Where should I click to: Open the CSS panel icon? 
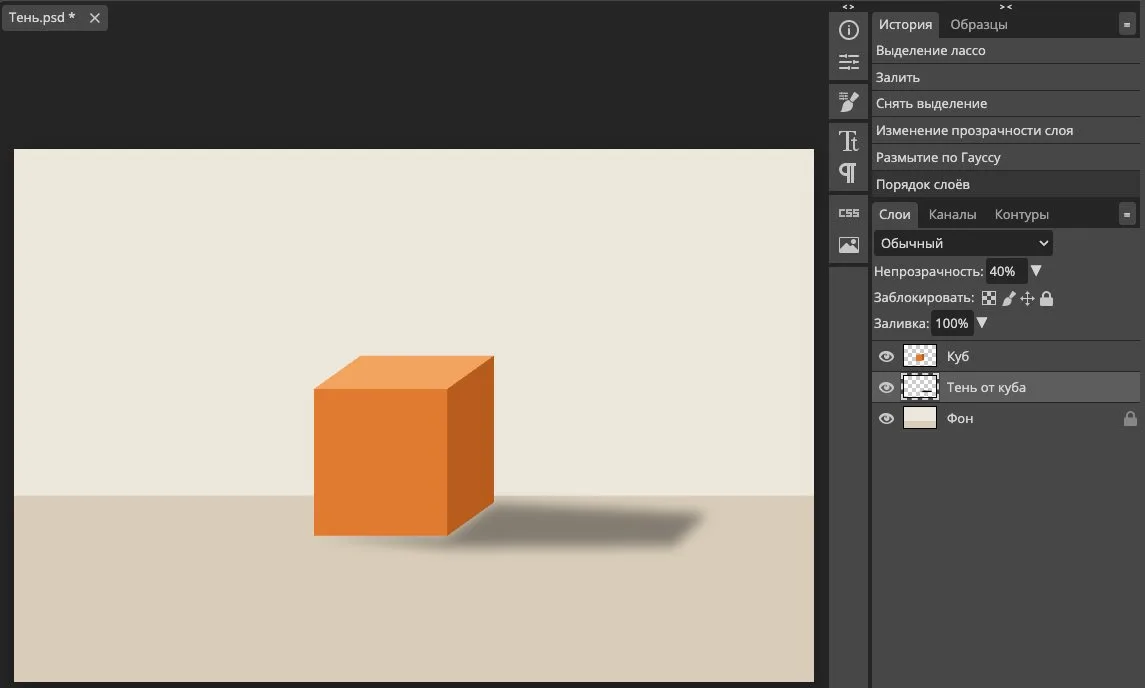coord(849,213)
